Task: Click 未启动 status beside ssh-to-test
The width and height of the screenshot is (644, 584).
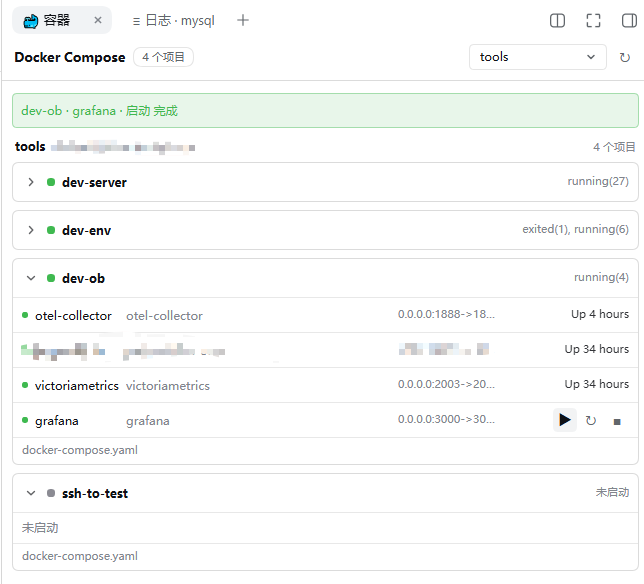Action: pyautogui.click(x=612, y=492)
